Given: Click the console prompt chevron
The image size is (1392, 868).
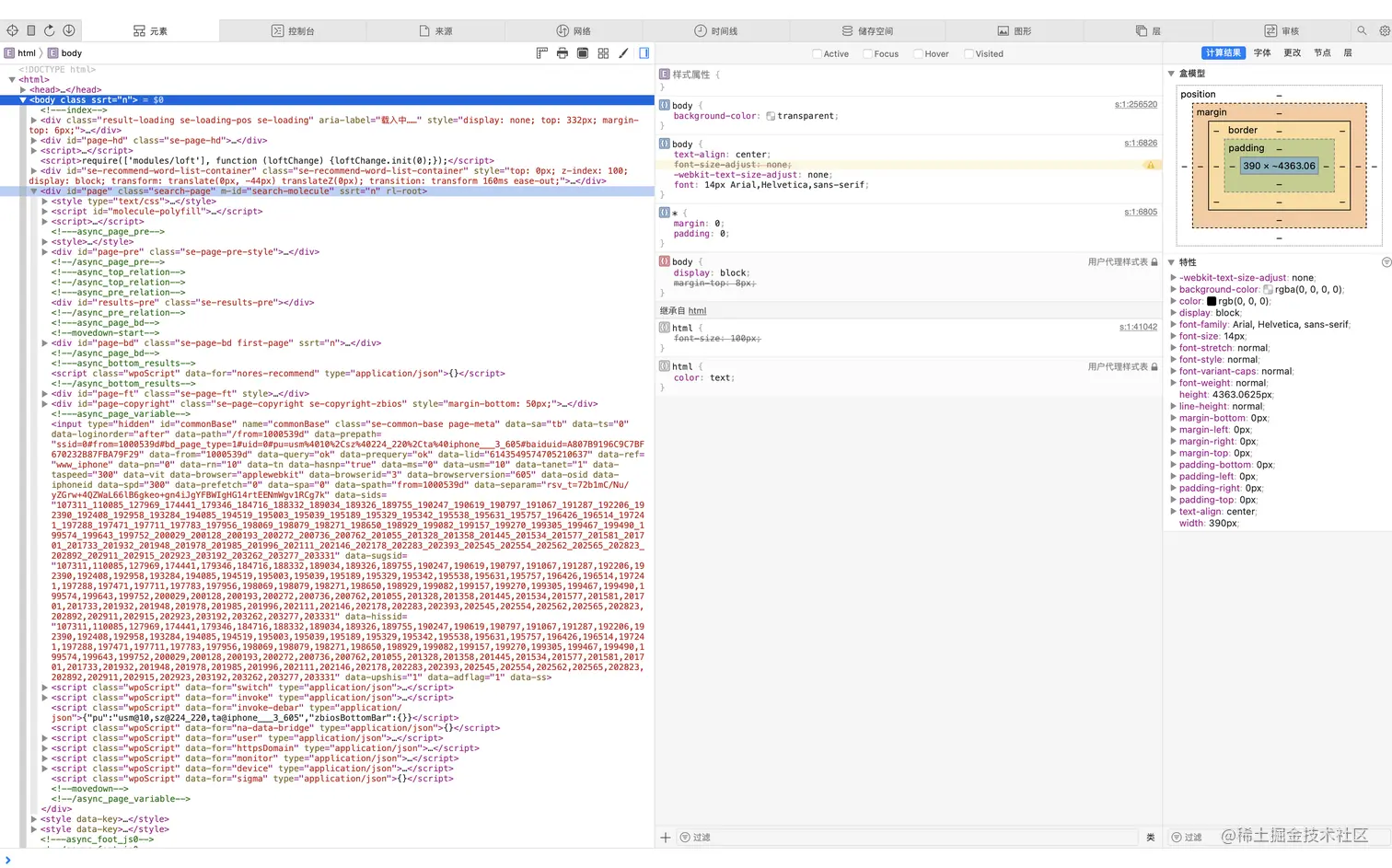Looking at the screenshot, I should (7, 860).
